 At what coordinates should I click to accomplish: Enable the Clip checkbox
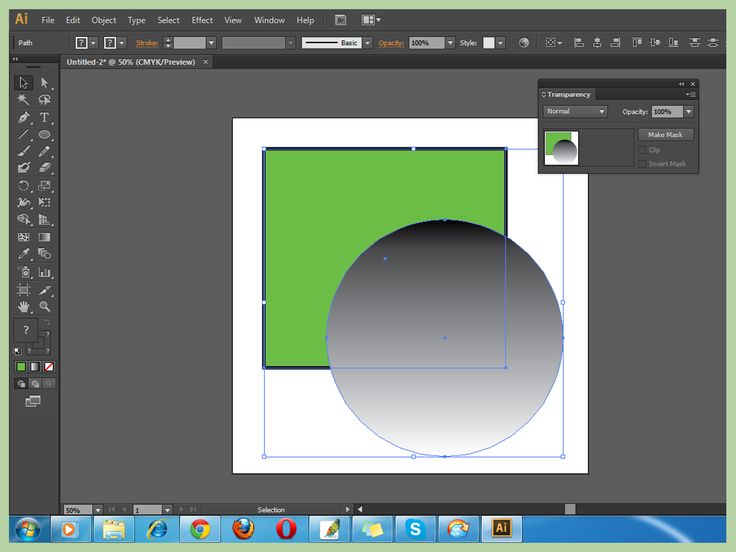click(642, 150)
